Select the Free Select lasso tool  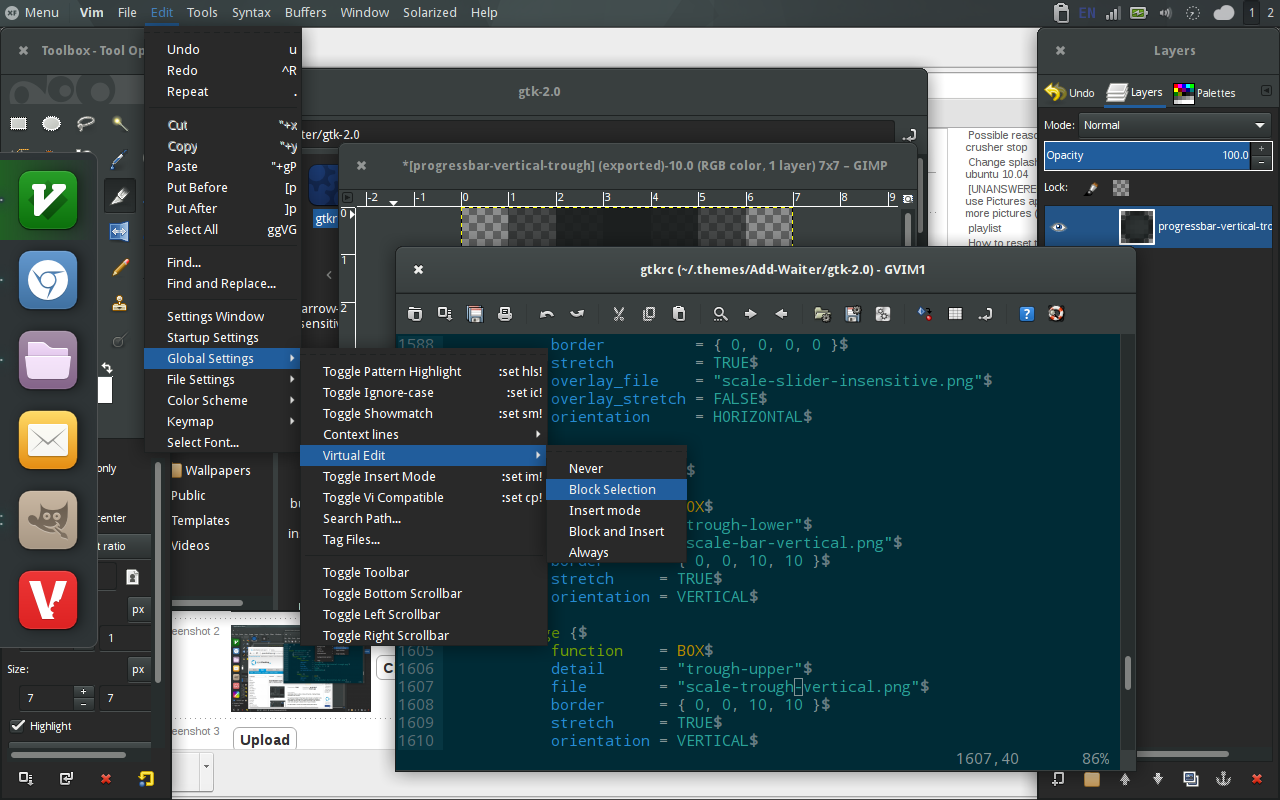[x=86, y=124]
